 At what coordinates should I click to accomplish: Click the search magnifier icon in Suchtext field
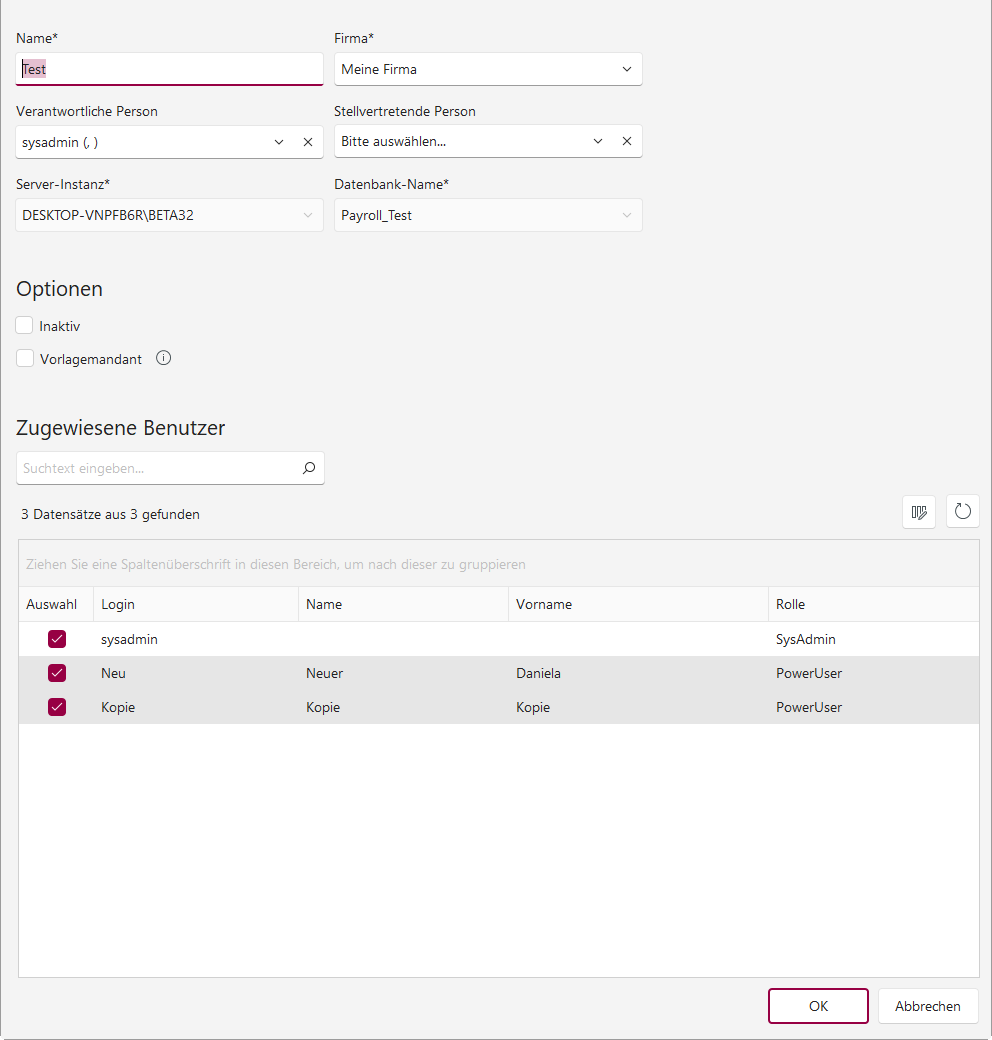click(308, 467)
